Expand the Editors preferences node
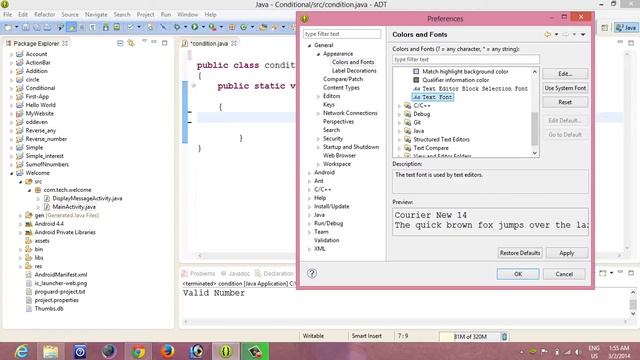 click(x=318, y=96)
